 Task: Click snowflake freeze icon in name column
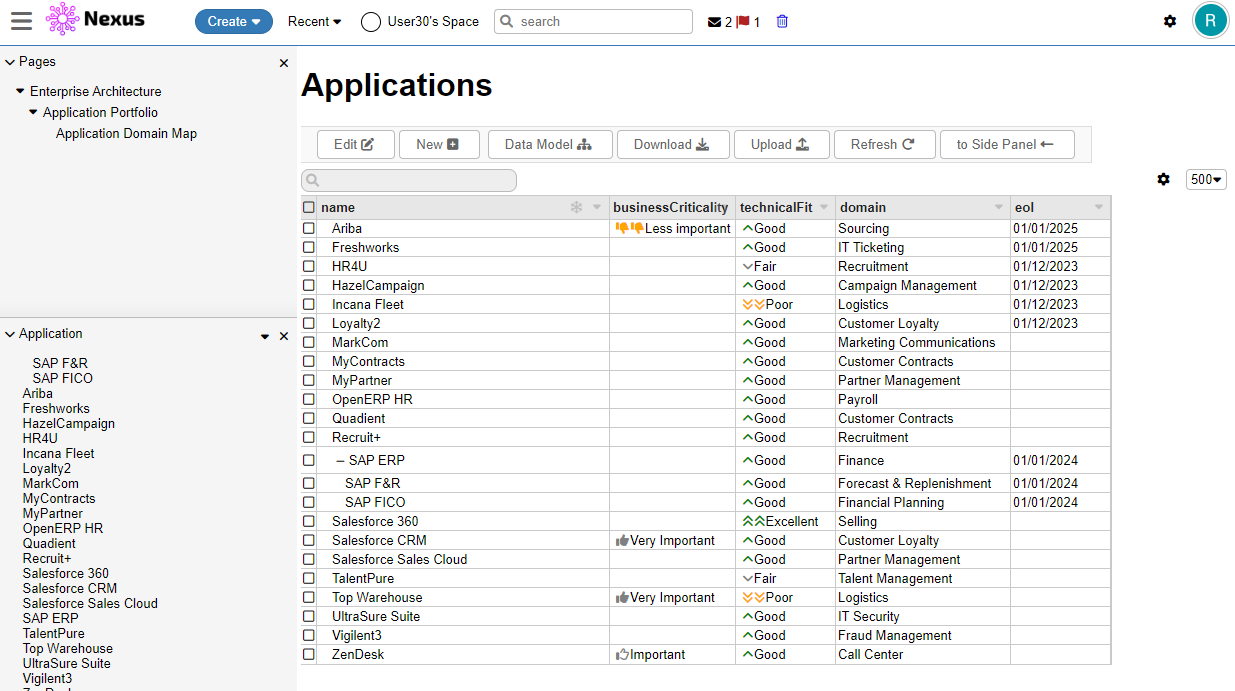pos(576,207)
